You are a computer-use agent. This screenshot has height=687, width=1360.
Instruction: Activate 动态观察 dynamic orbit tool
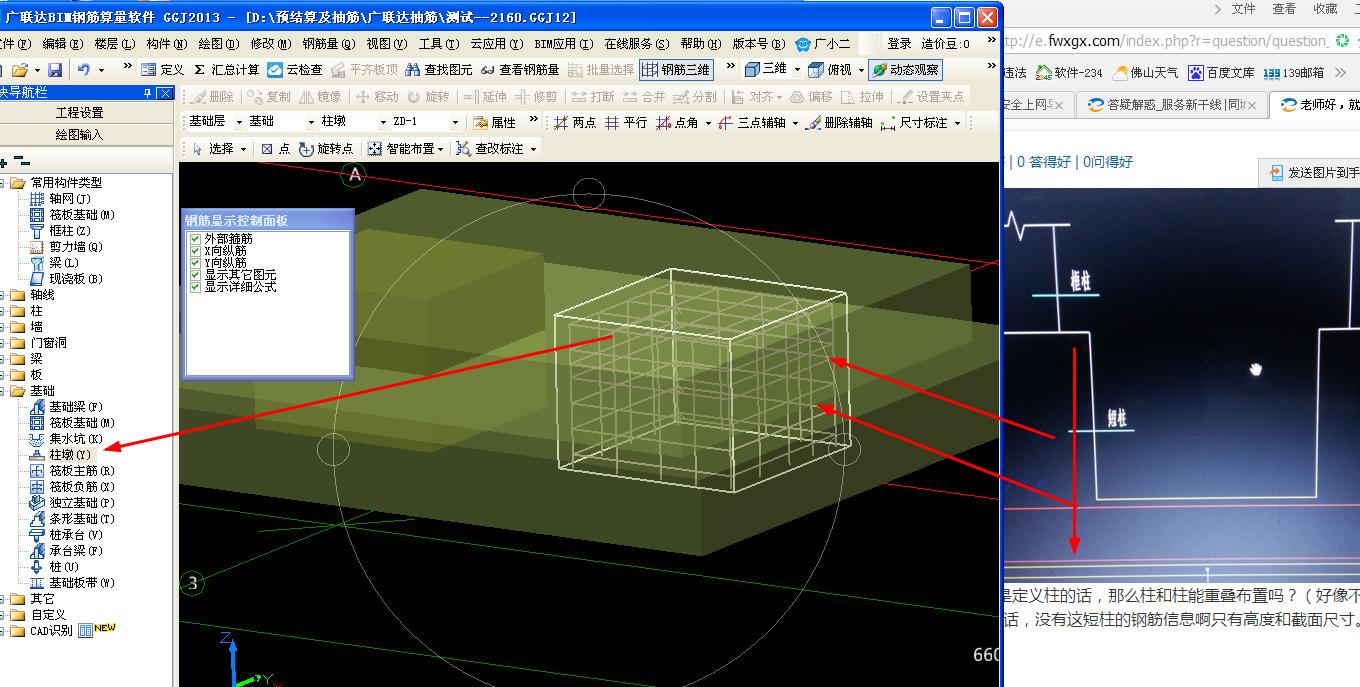[905, 70]
